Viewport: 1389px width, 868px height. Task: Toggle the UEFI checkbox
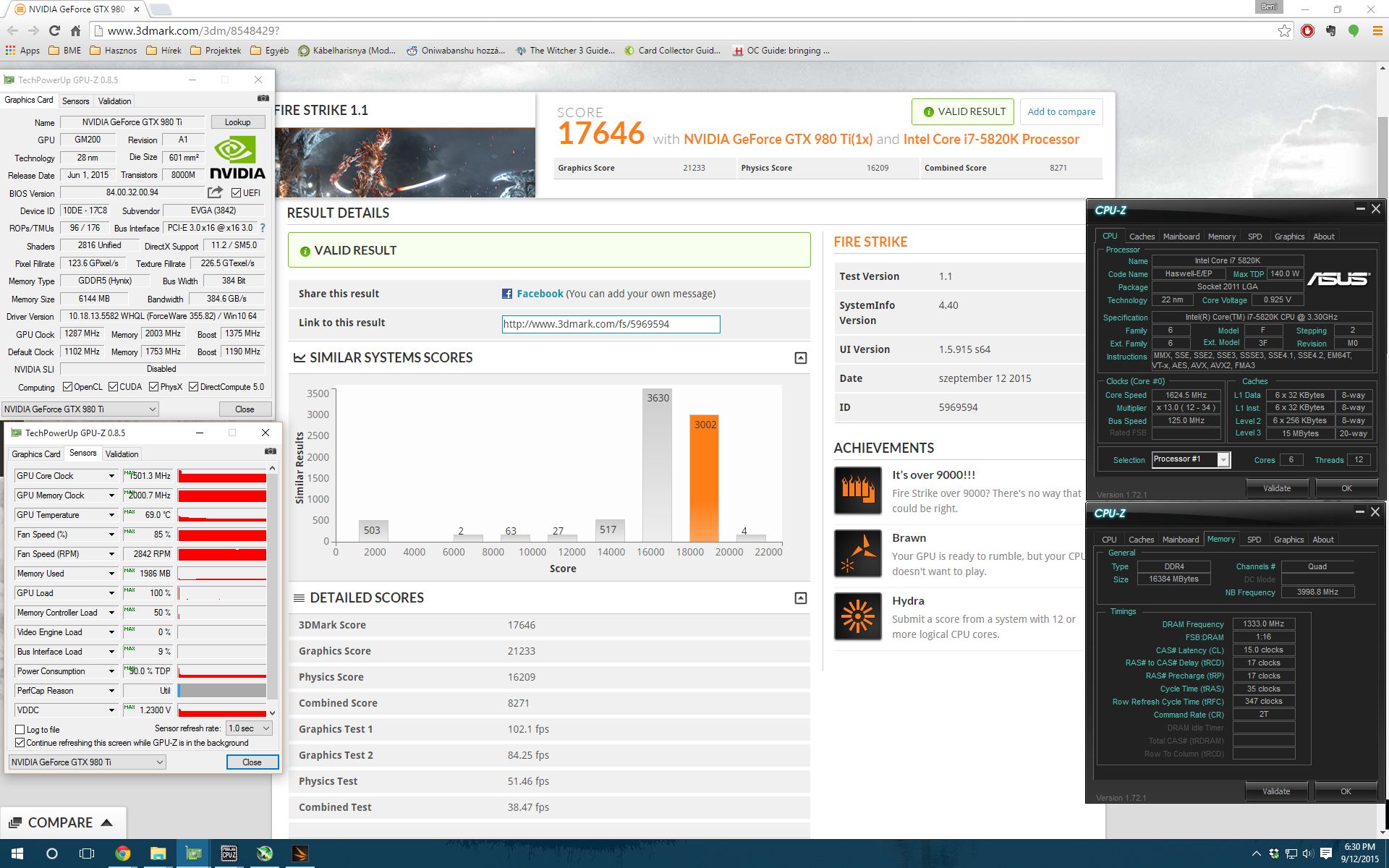pos(236,193)
